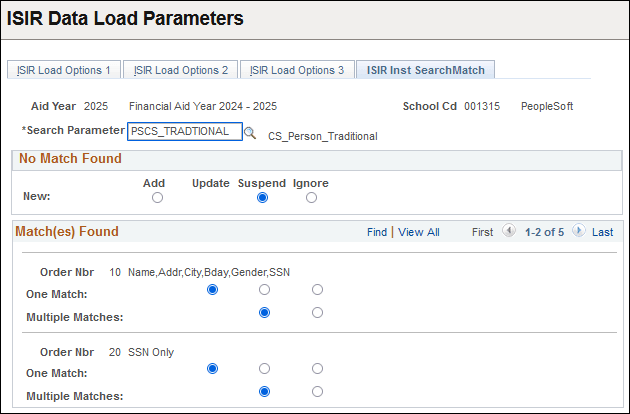Open ISIR Load Options 1 tab
The width and height of the screenshot is (630, 414).
pyautogui.click(x=64, y=70)
